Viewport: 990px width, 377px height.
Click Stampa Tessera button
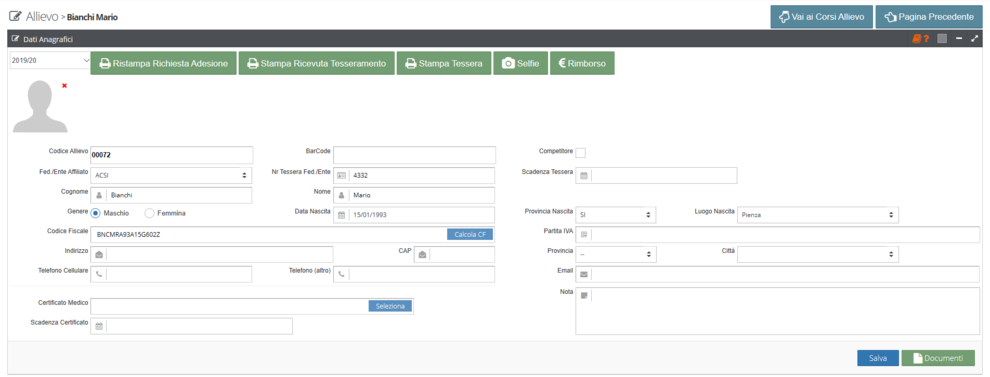pos(444,63)
